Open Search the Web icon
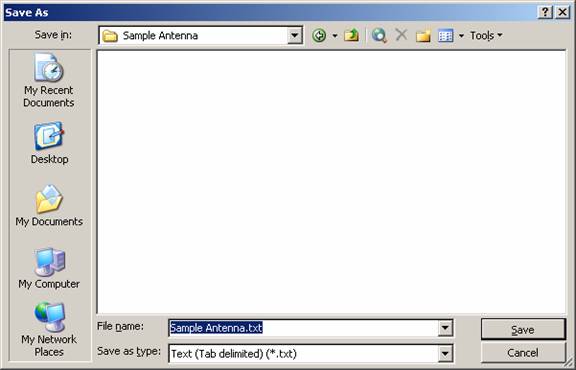576x370 pixels. click(x=379, y=36)
